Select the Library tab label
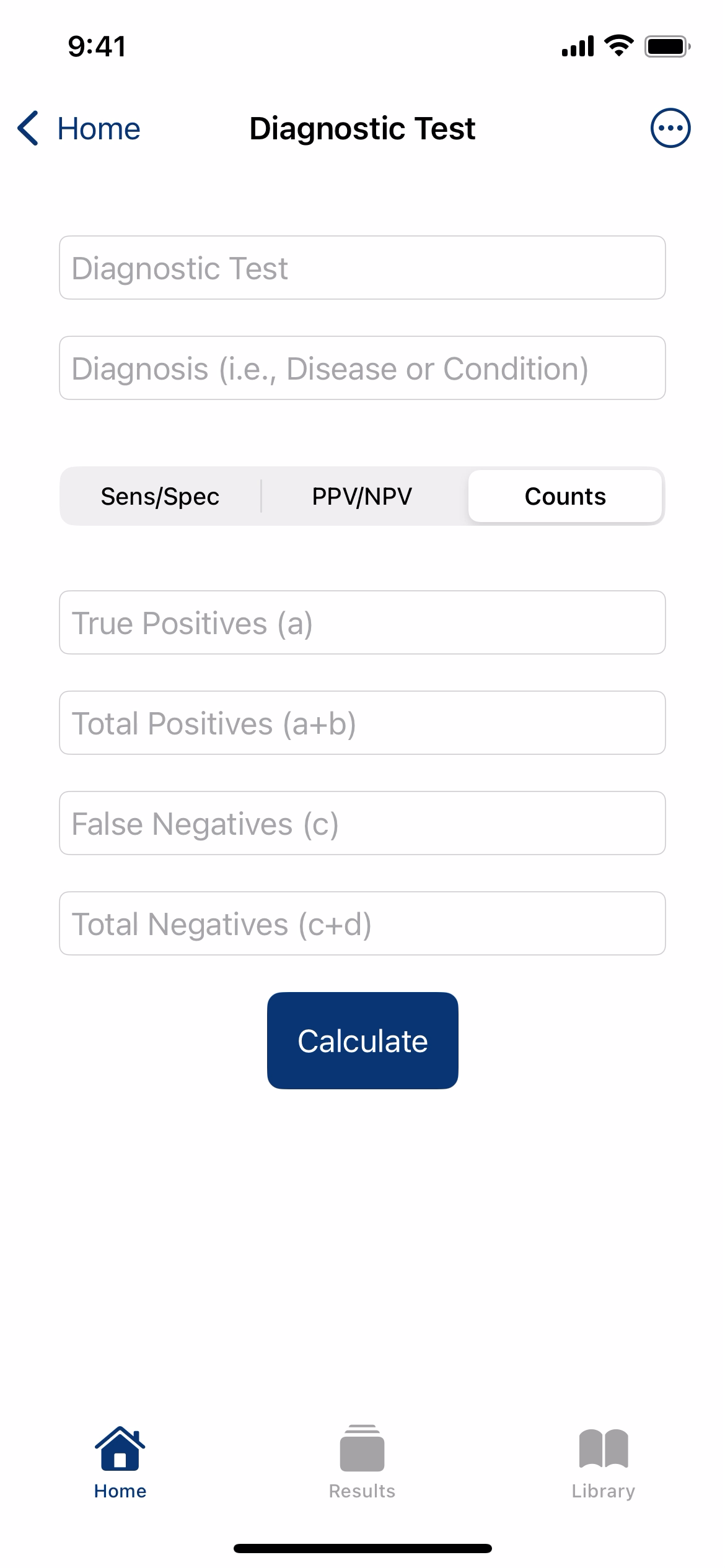This screenshot has height=1568, width=725. [x=604, y=1491]
